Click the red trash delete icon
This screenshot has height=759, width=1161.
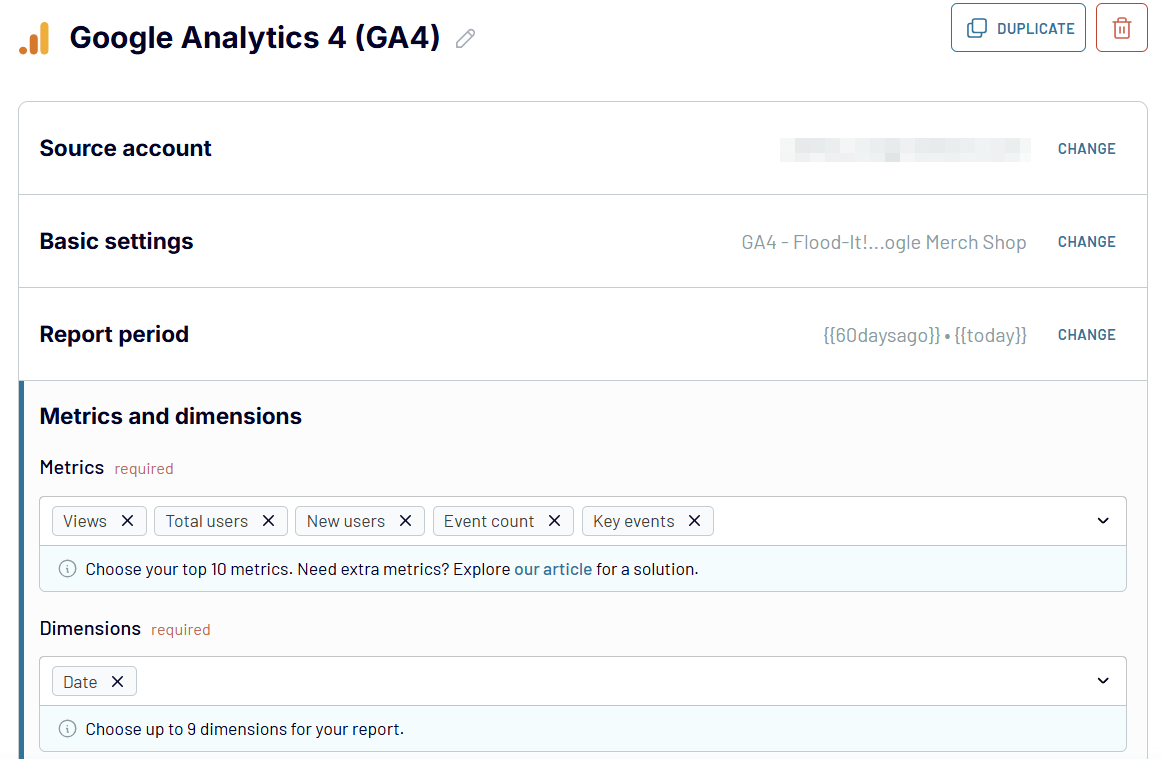point(1122,28)
